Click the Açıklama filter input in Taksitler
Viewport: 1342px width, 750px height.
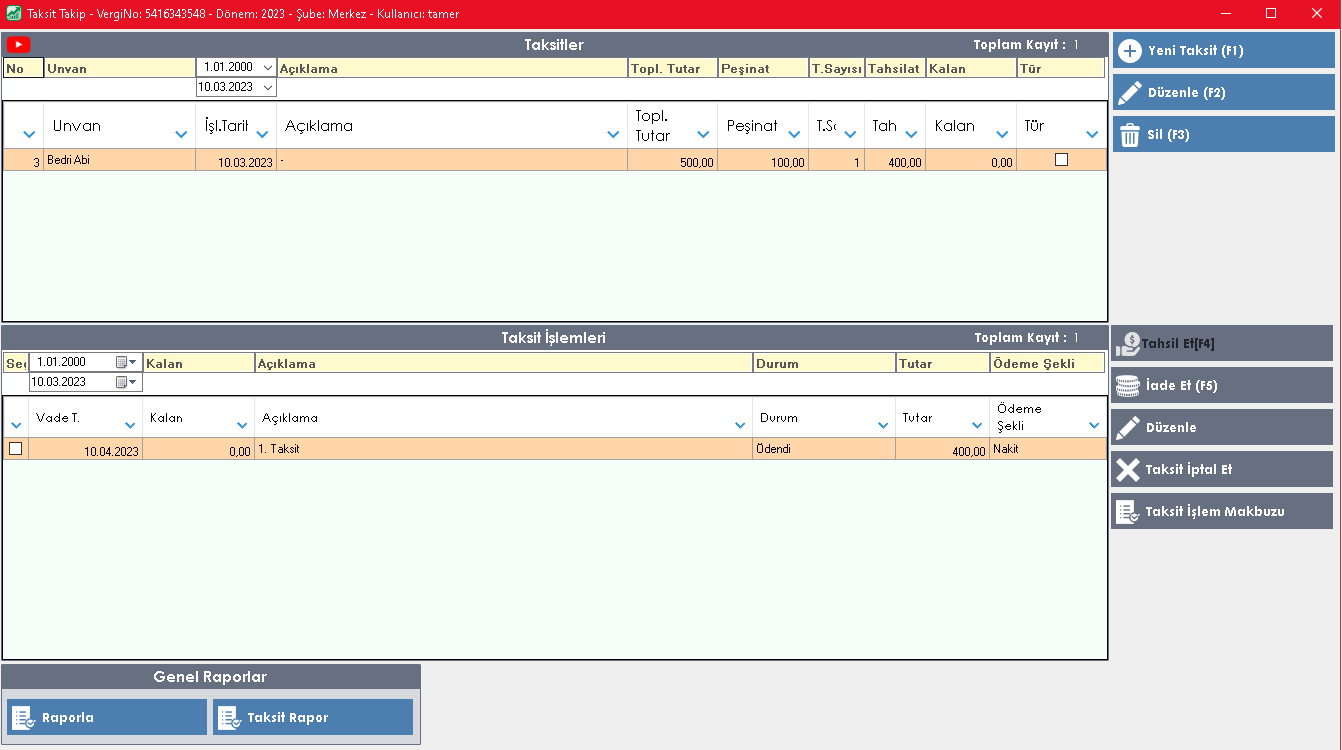coord(452,68)
